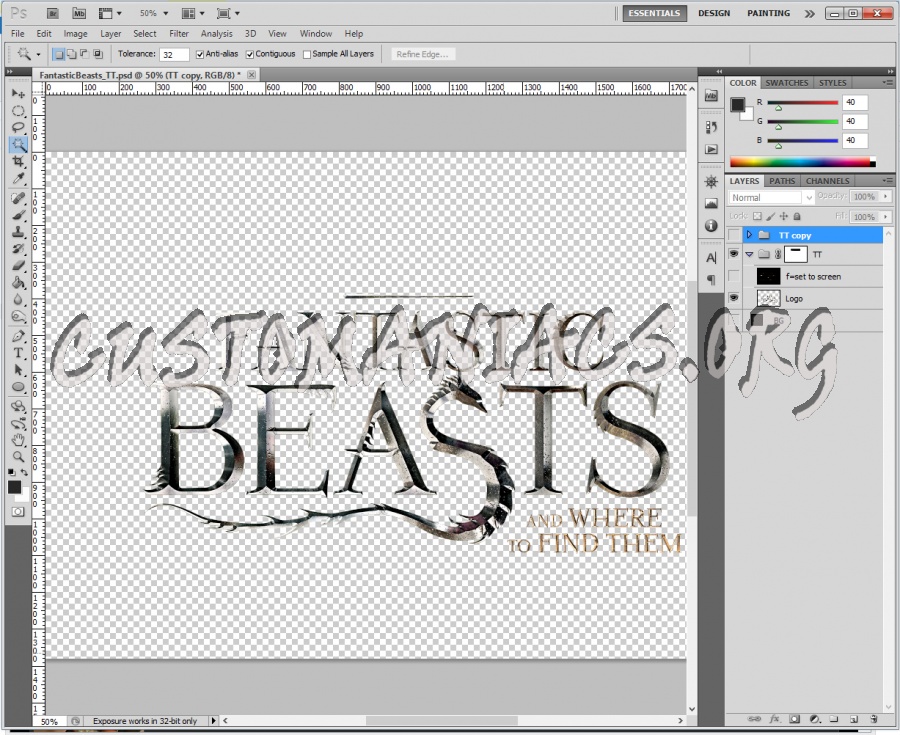Toggle the Contiguous checkbox
Image resolution: width=900 pixels, height=735 pixels.
click(x=250, y=55)
